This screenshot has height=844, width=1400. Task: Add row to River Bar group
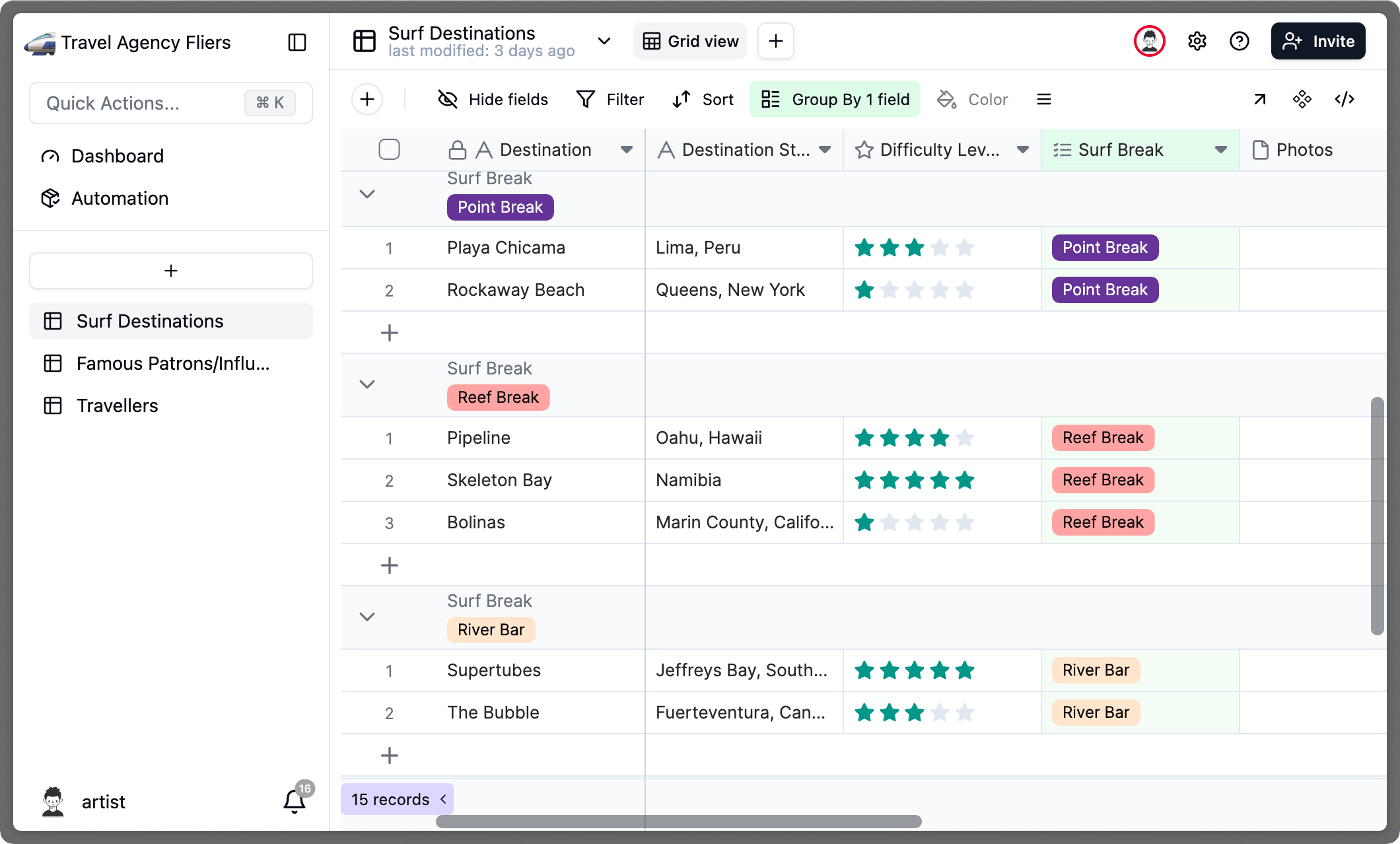[390, 756]
